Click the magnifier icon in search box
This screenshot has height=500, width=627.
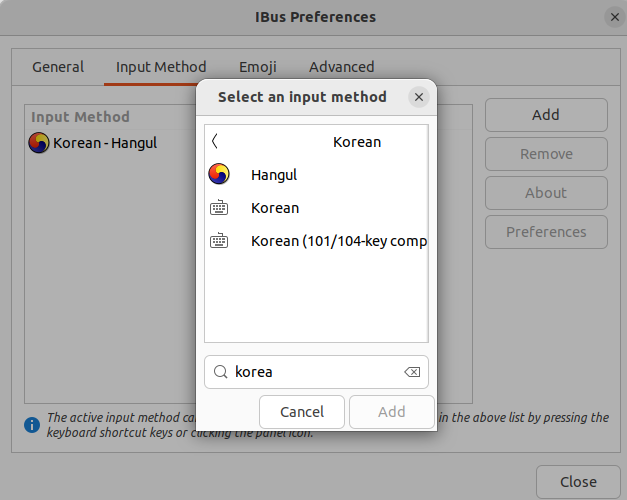pyautogui.click(x=220, y=372)
